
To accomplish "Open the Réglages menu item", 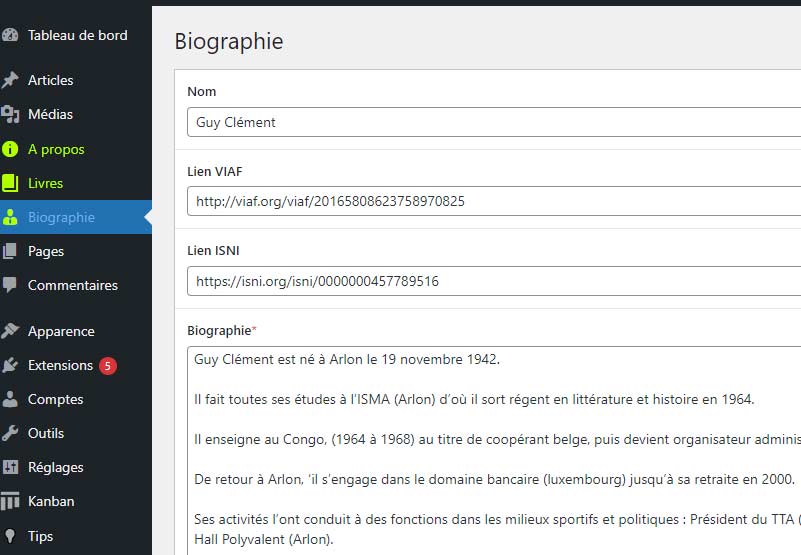I will pos(55,467).
